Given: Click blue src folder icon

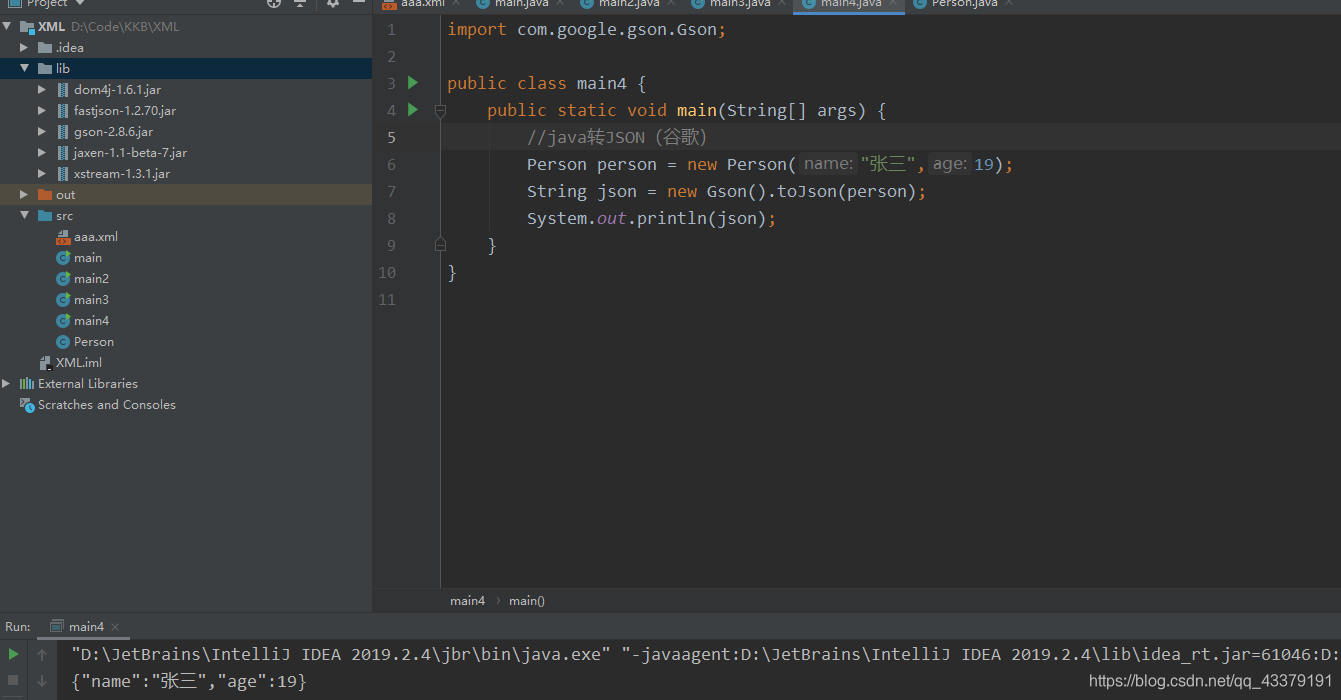Looking at the screenshot, I should click(x=45, y=216).
